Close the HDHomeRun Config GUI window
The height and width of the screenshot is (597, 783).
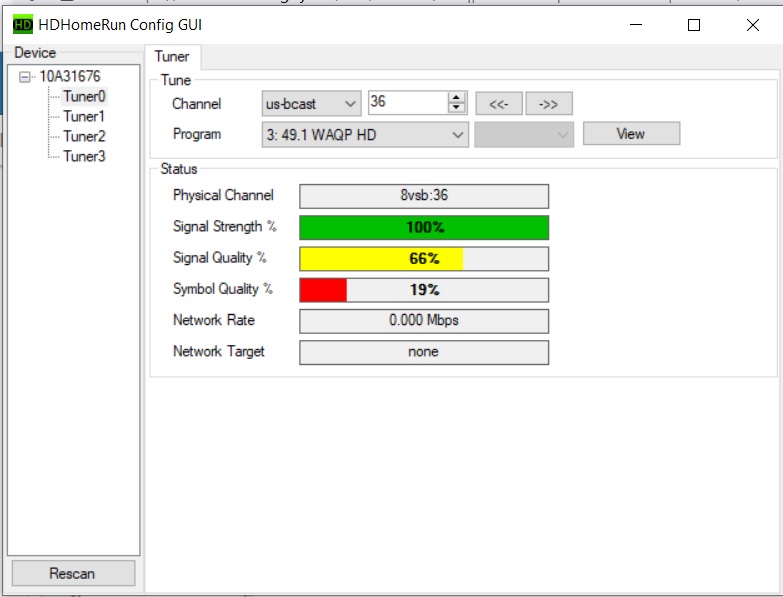[x=753, y=24]
